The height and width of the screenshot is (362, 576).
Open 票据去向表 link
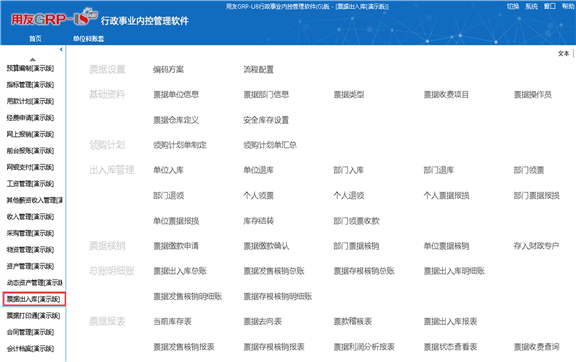click(262, 322)
